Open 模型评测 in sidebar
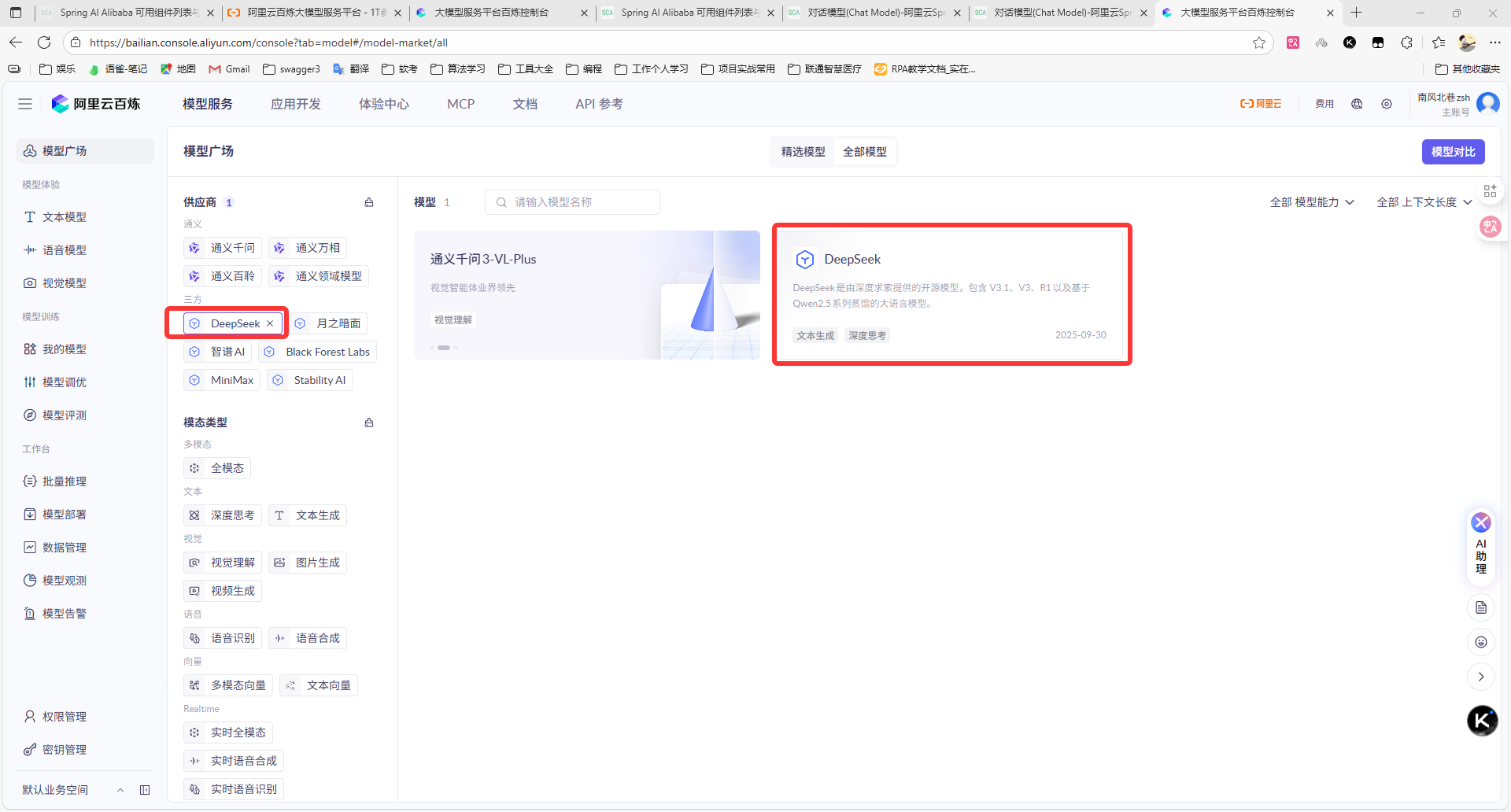Image resolution: width=1511 pixels, height=812 pixels. click(x=85, y=415)
